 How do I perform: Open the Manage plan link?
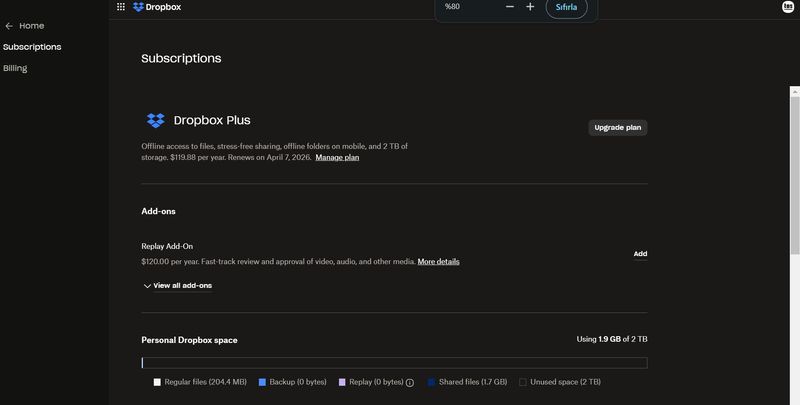(x=337, y=158)
